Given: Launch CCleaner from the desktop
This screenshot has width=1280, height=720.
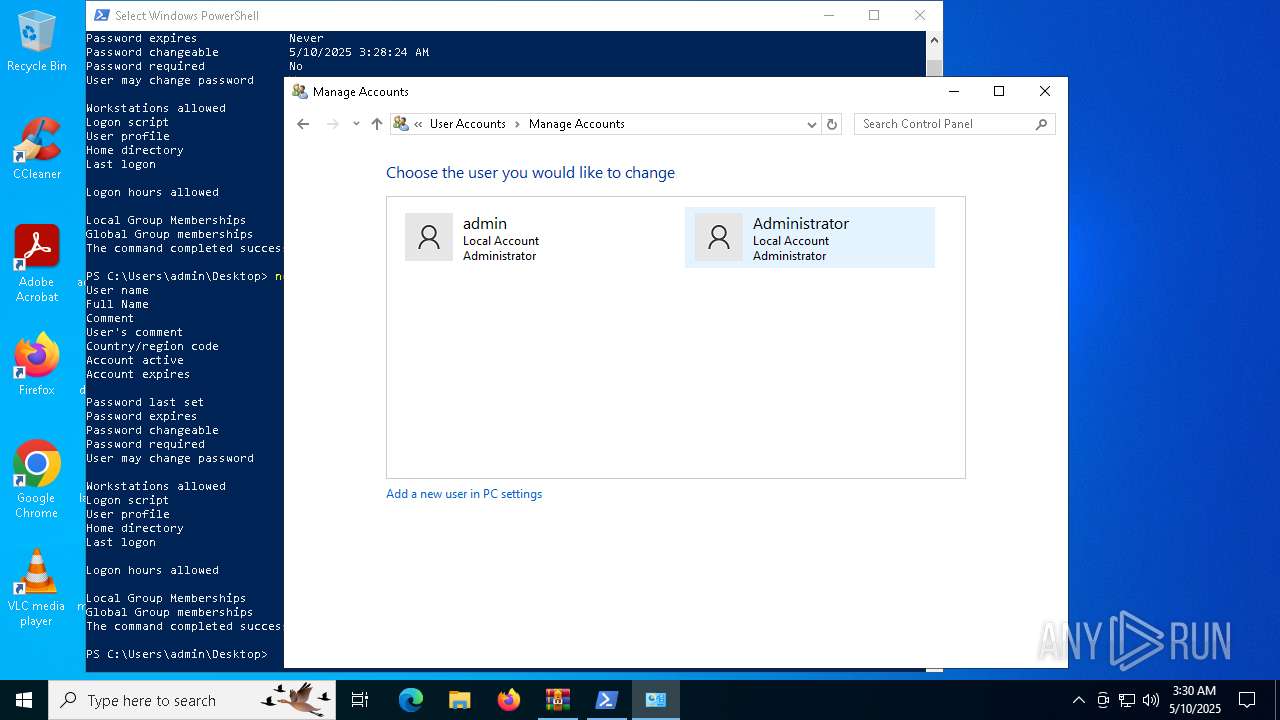Looking at the screenshot, I should 37,148.
